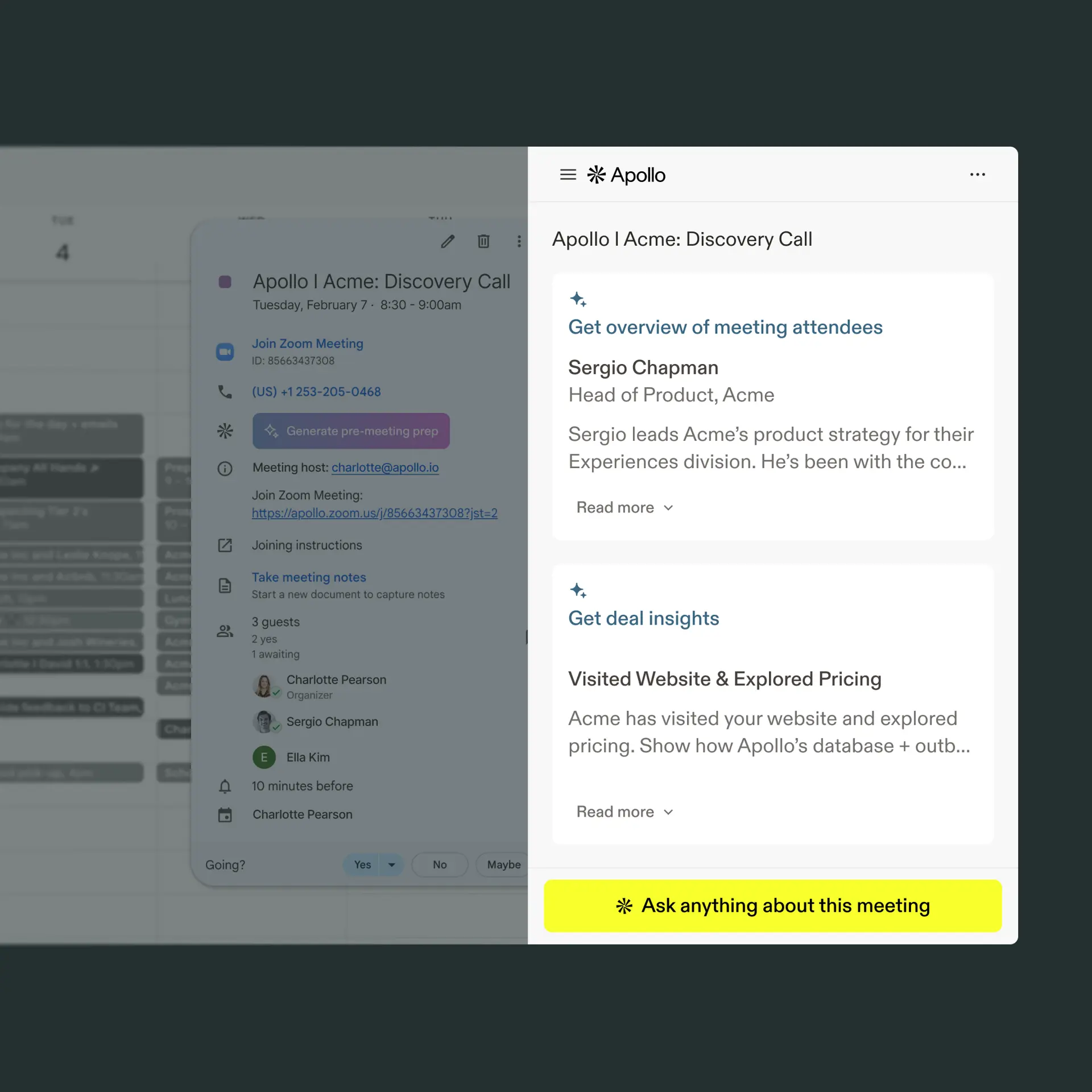Click the three-dot options in Apollo panel
The image size is (1092, 1092).
pos(977,175)
